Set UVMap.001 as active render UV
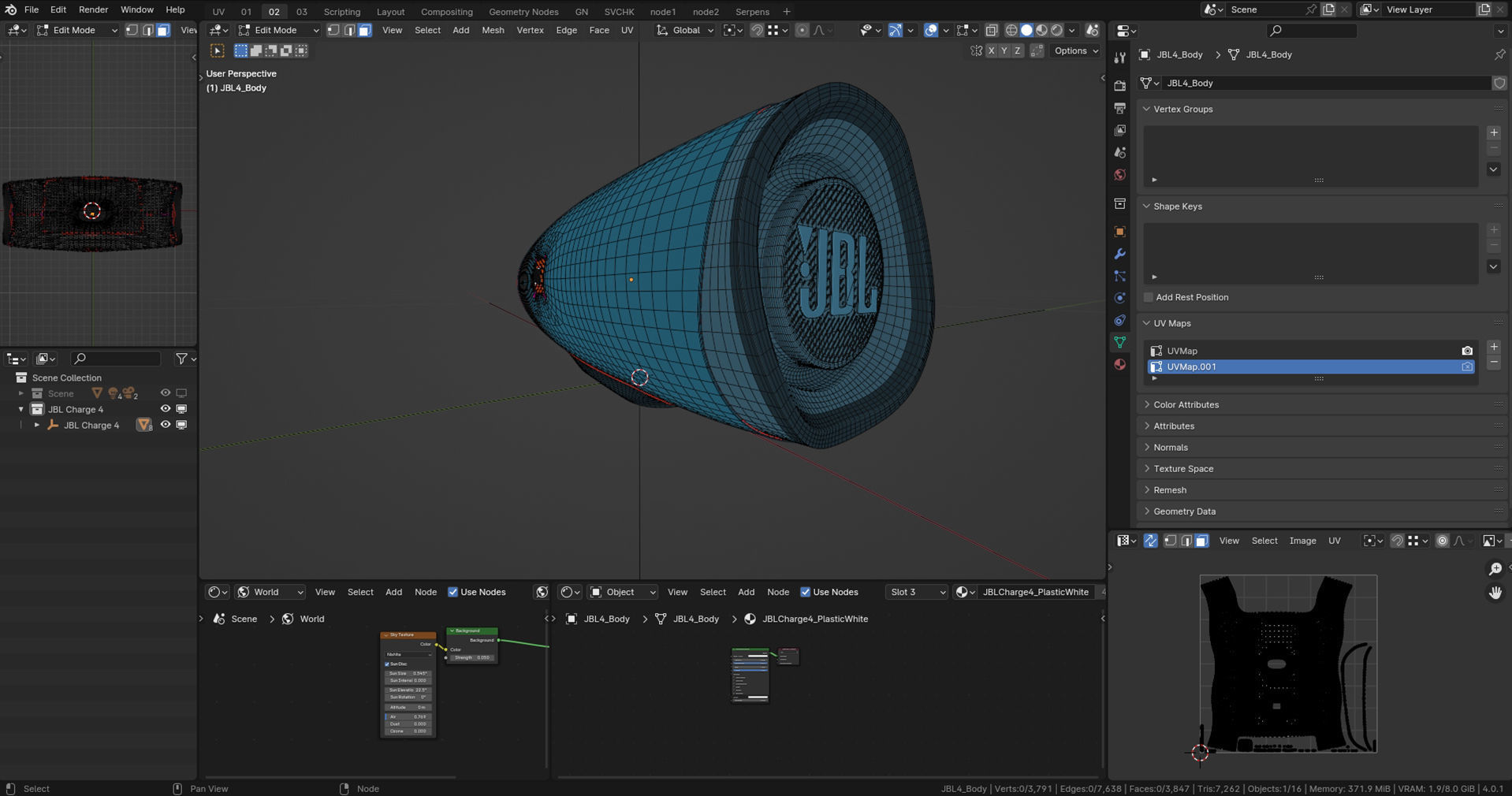The height and width of the screenshot is (796, 1512). click(x=1467, y=366)
